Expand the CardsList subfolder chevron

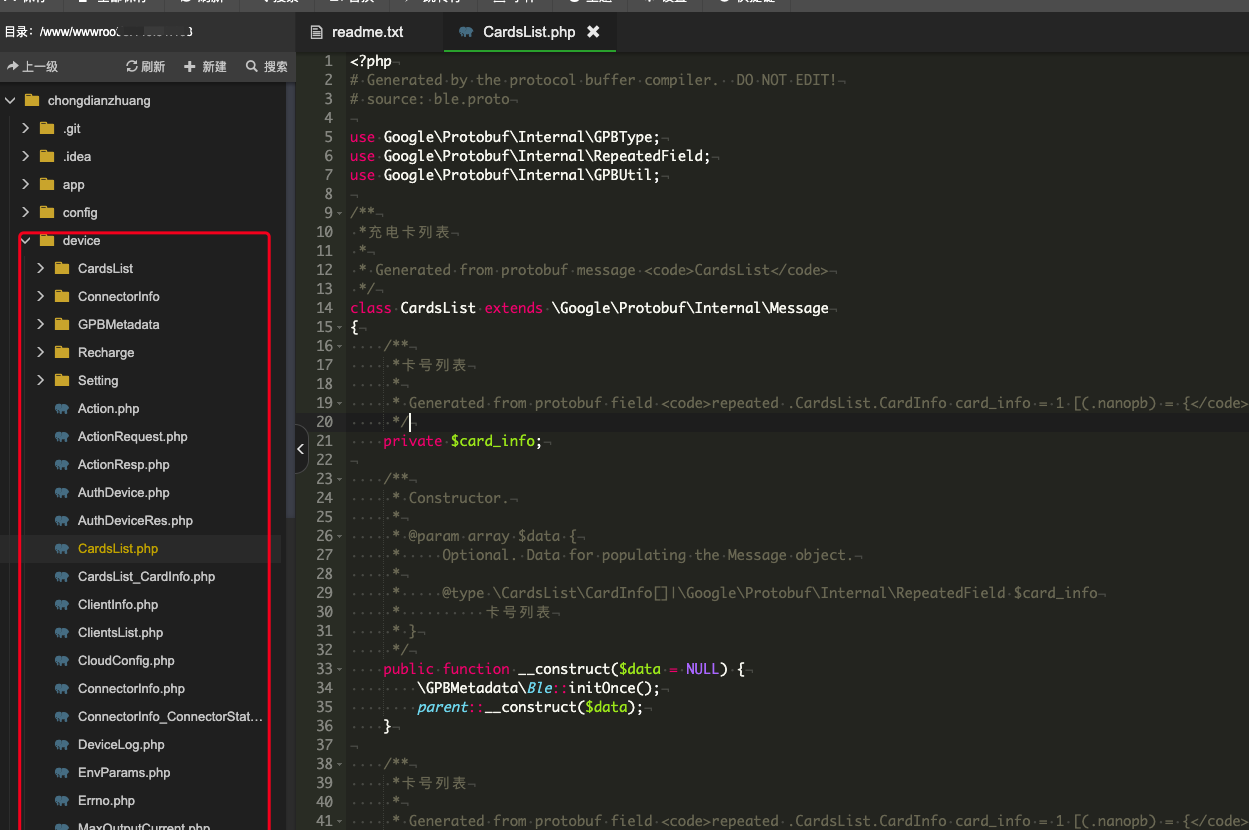[41, 268]
